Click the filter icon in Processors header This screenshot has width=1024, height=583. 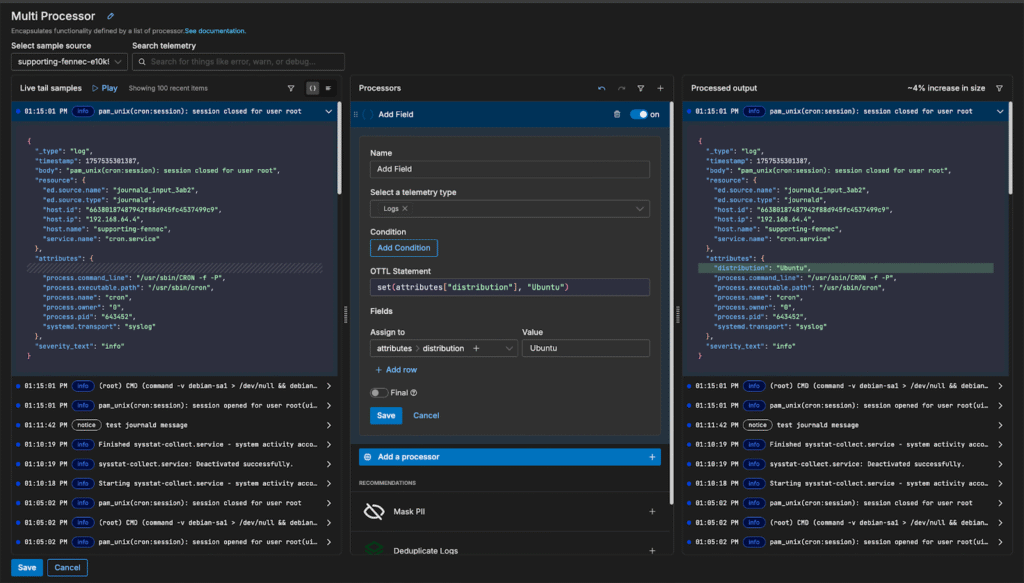coord(641,88)
